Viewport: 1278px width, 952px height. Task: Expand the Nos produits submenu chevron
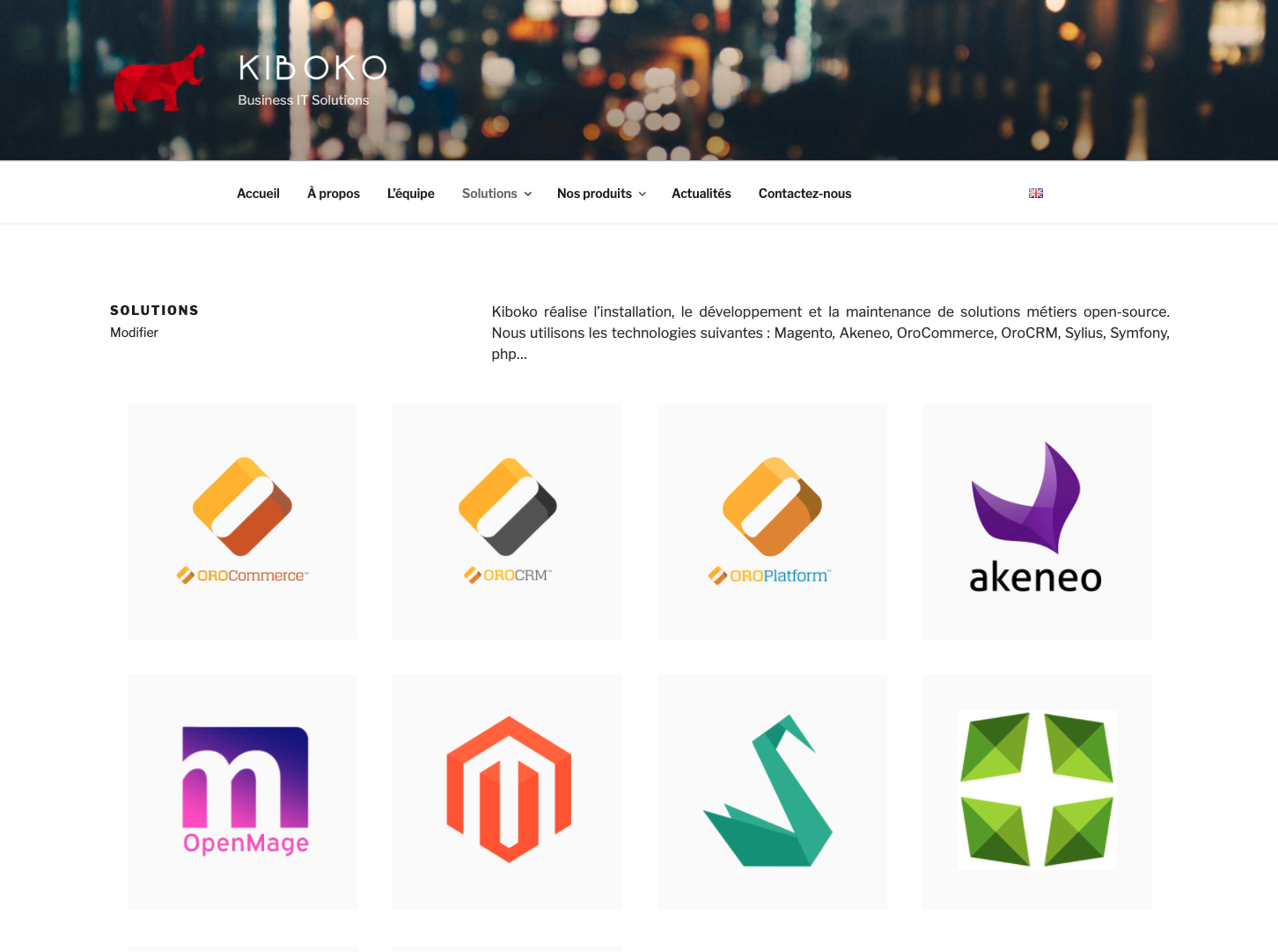(x=643, y=194)
